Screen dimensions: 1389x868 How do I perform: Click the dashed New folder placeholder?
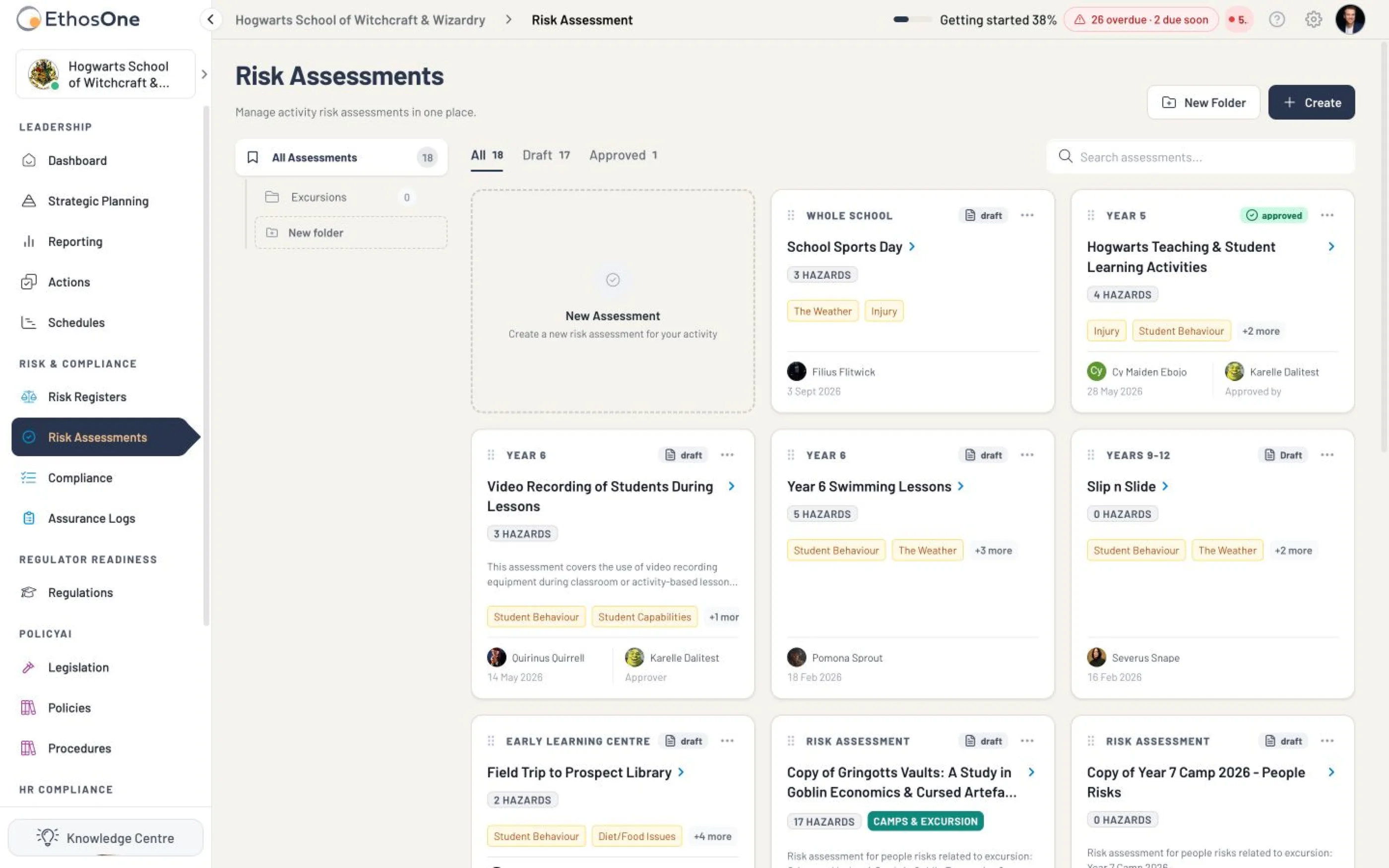351,233
